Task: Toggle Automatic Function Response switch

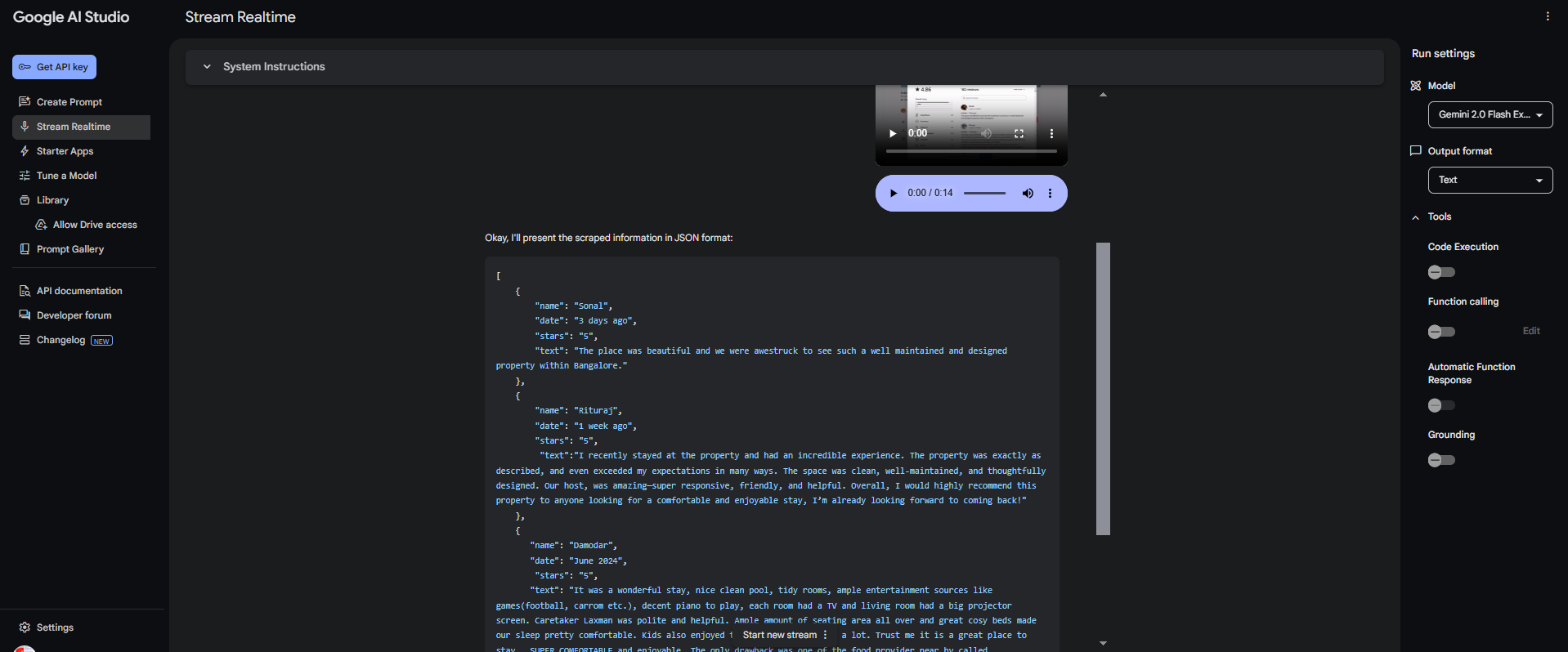Action: pos(1441,405)
